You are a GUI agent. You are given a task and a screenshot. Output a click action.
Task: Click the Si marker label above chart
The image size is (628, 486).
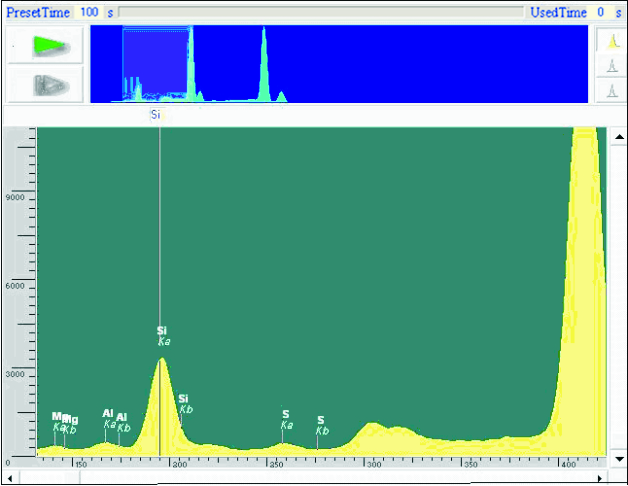coord(156,115)
